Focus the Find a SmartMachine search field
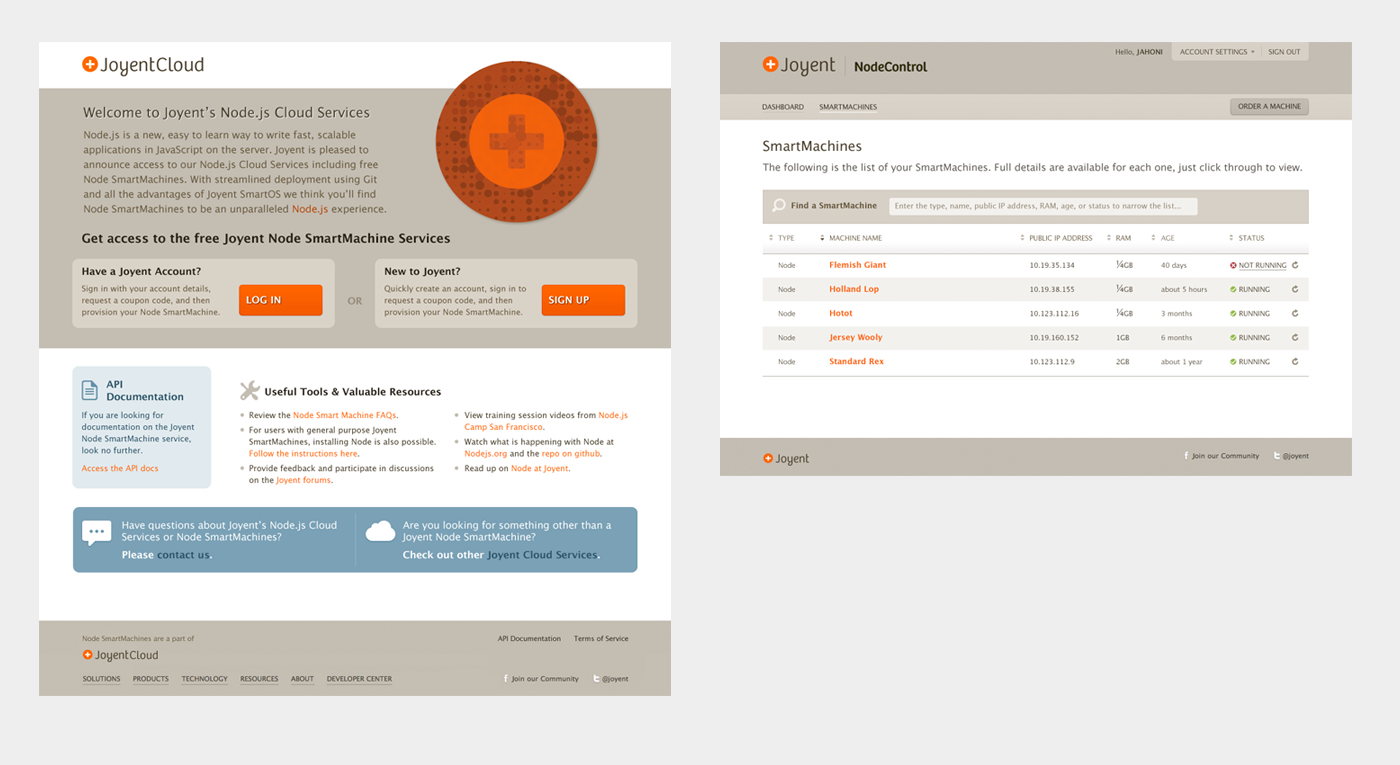The width and height of the screenshot is (1400, 765). 1043,206
